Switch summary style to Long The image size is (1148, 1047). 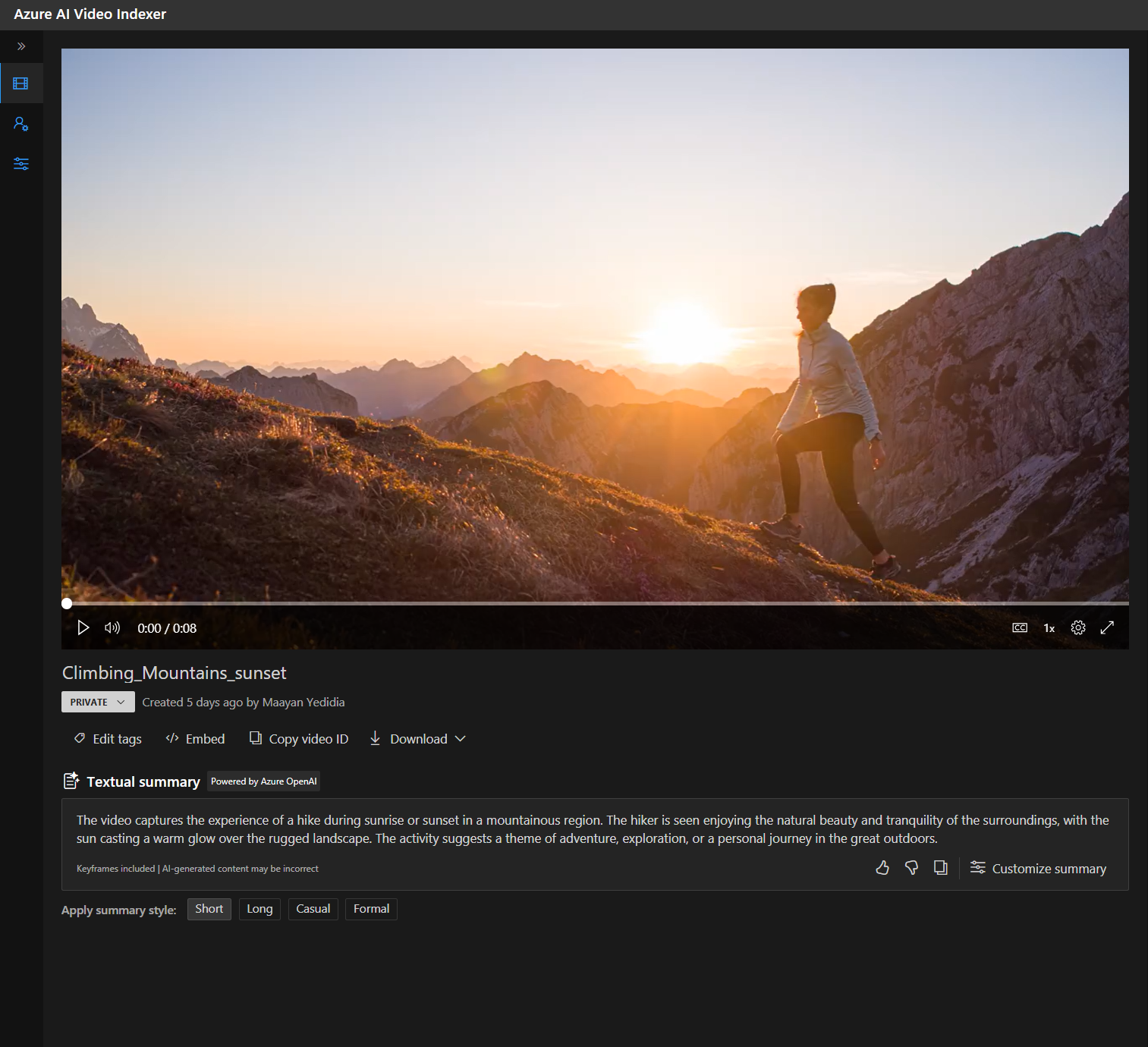[259, 908]
